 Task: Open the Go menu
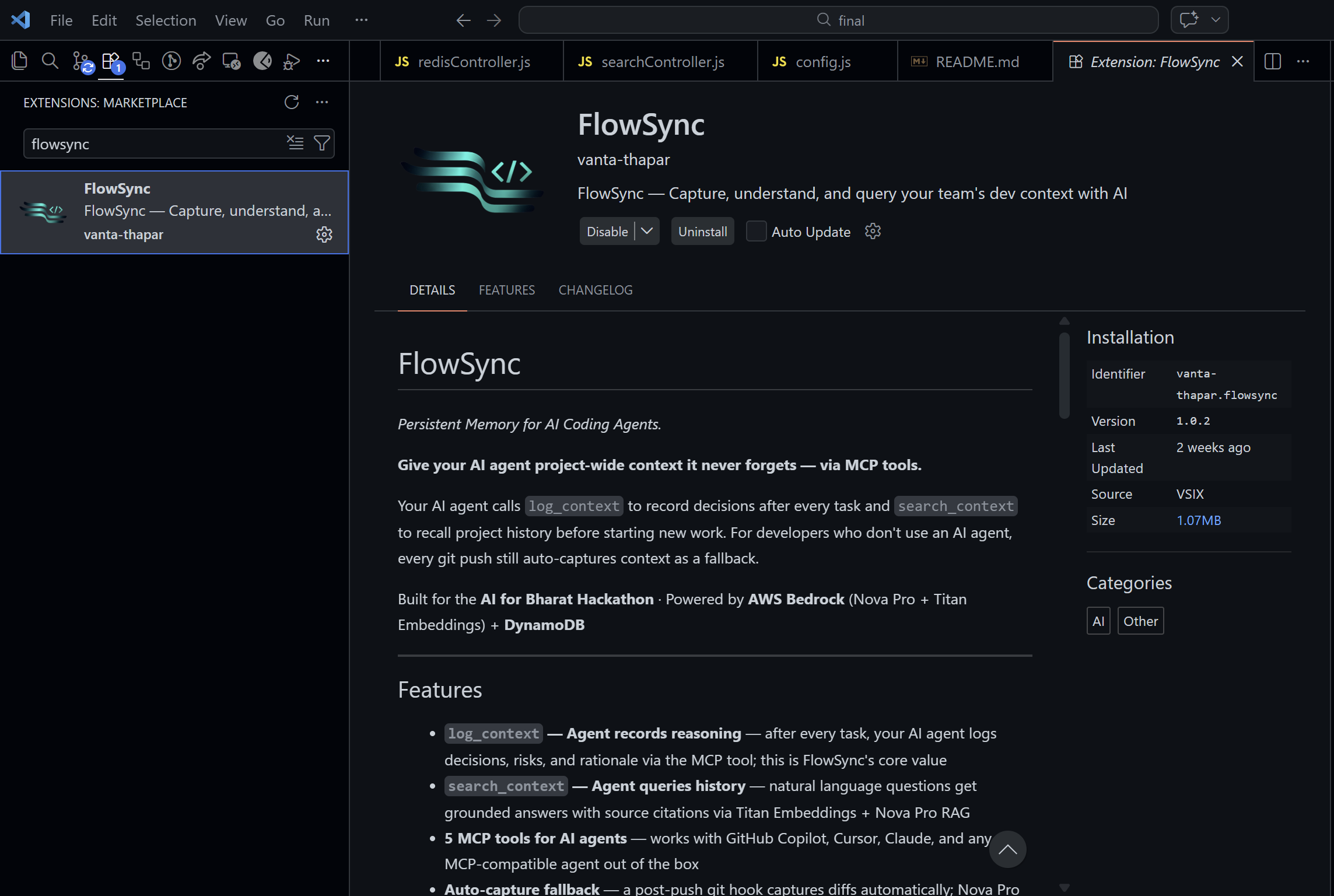pyautogui.click(x=275, y=20)
